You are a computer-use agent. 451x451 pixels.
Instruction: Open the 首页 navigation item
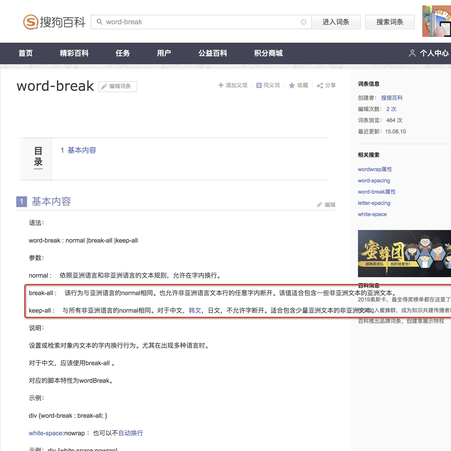(x=26, y=53)
